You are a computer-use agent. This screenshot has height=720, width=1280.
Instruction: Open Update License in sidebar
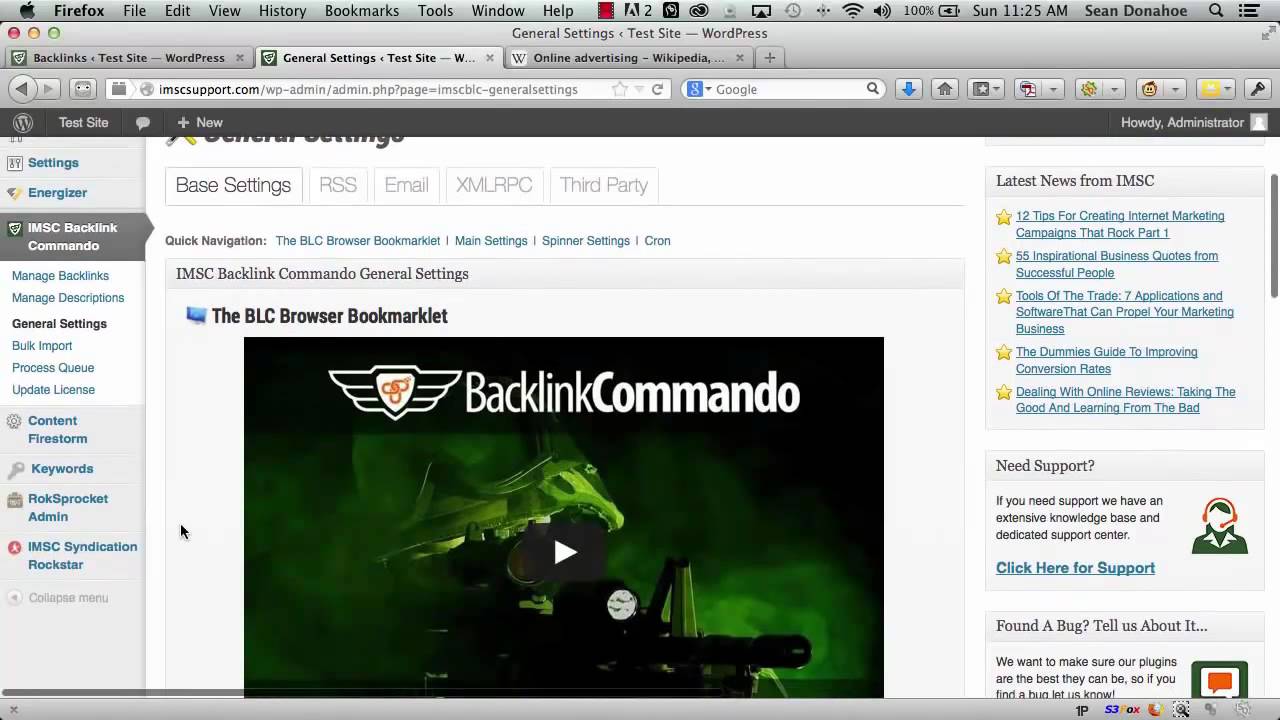point(53,390)
